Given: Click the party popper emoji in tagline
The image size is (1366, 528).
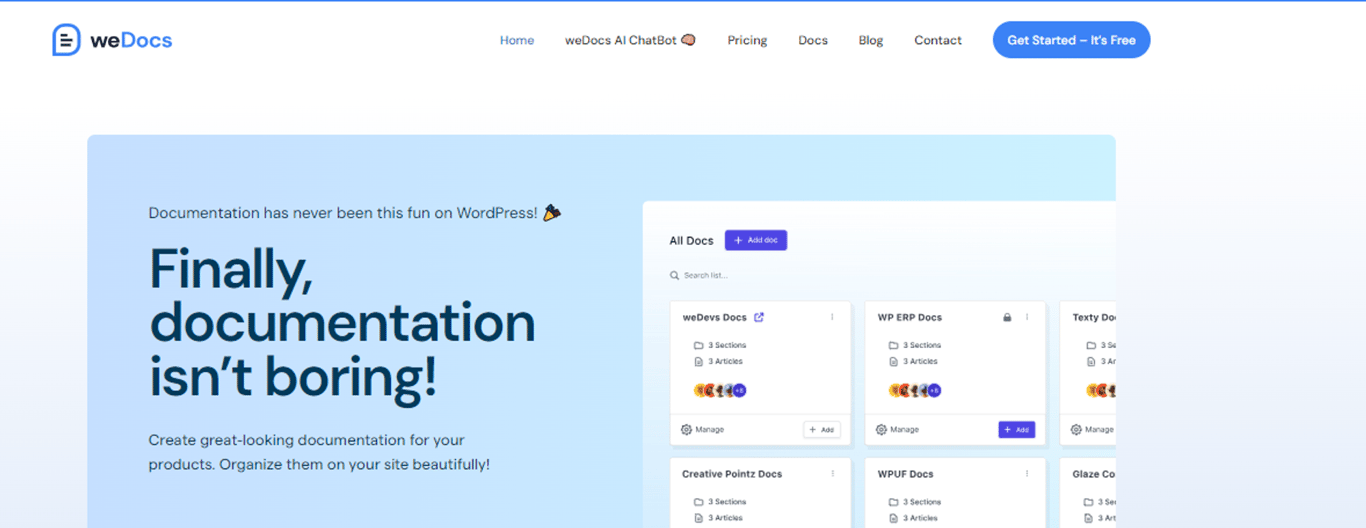Looking at the screenshot, I should click(x=552, y=213).
